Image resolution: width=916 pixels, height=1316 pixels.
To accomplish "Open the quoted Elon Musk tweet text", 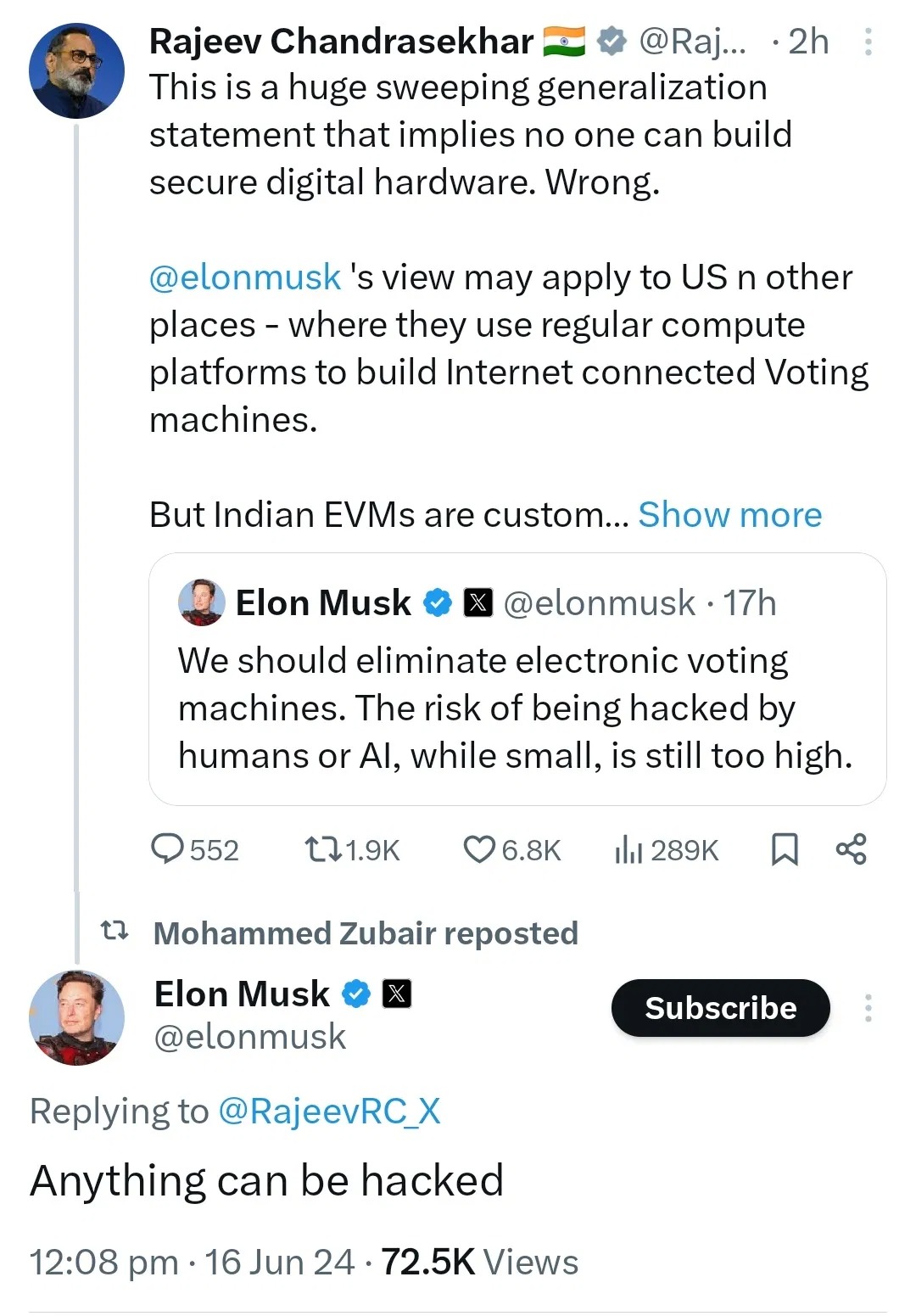I will click(515, 708).
